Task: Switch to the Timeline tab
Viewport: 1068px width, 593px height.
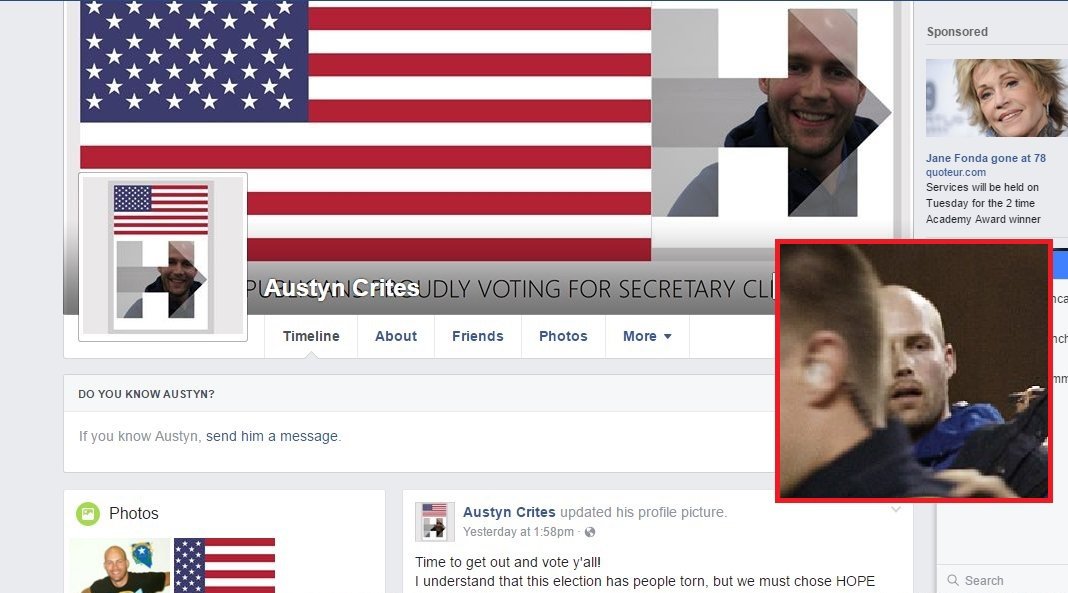Action: [x=311, y=336]
